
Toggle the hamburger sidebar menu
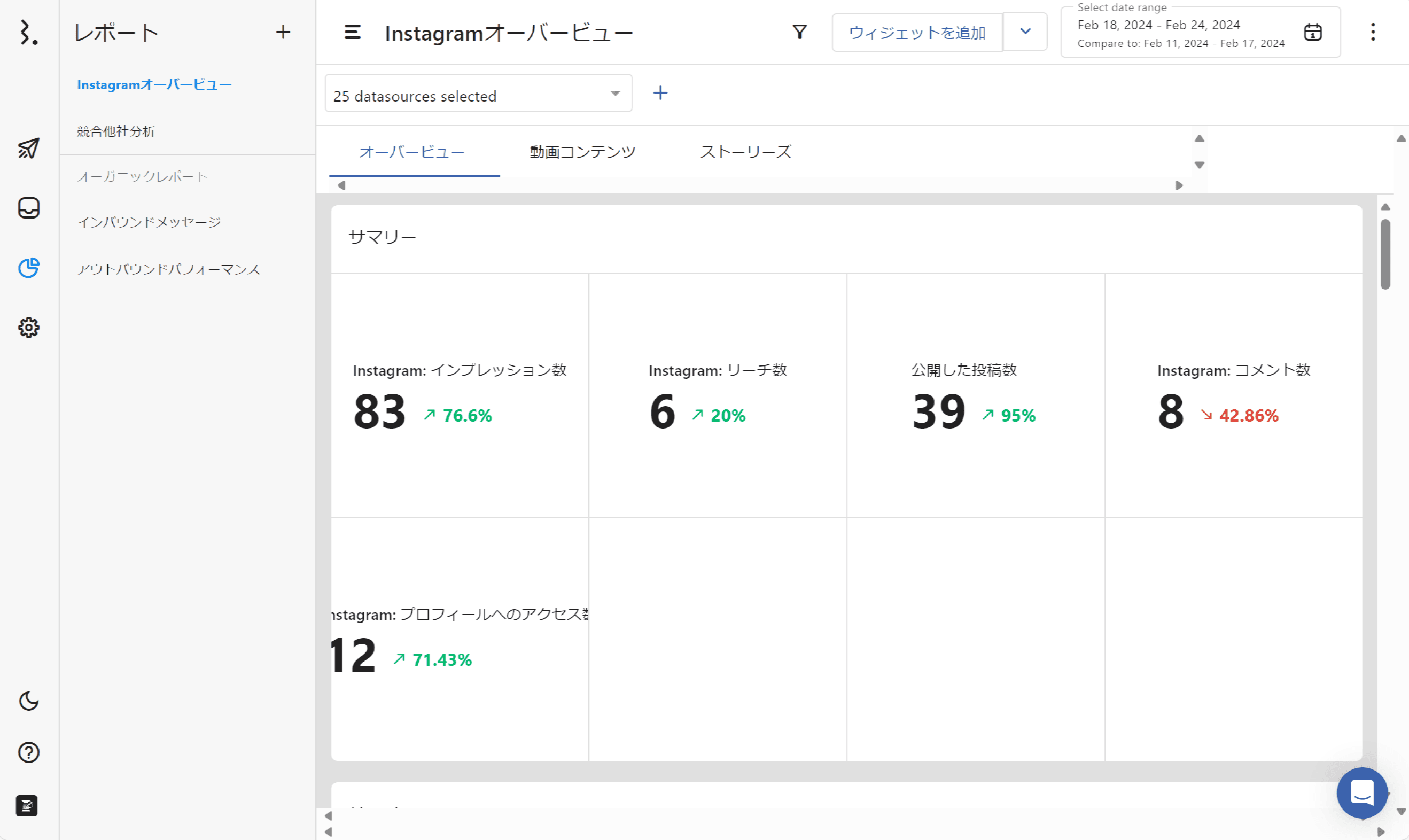tap(352, 32)
